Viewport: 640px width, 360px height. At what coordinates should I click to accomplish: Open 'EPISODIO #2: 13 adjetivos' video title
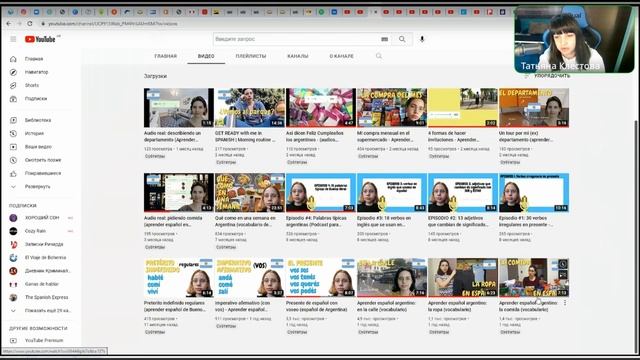click(x=458, y=221)
